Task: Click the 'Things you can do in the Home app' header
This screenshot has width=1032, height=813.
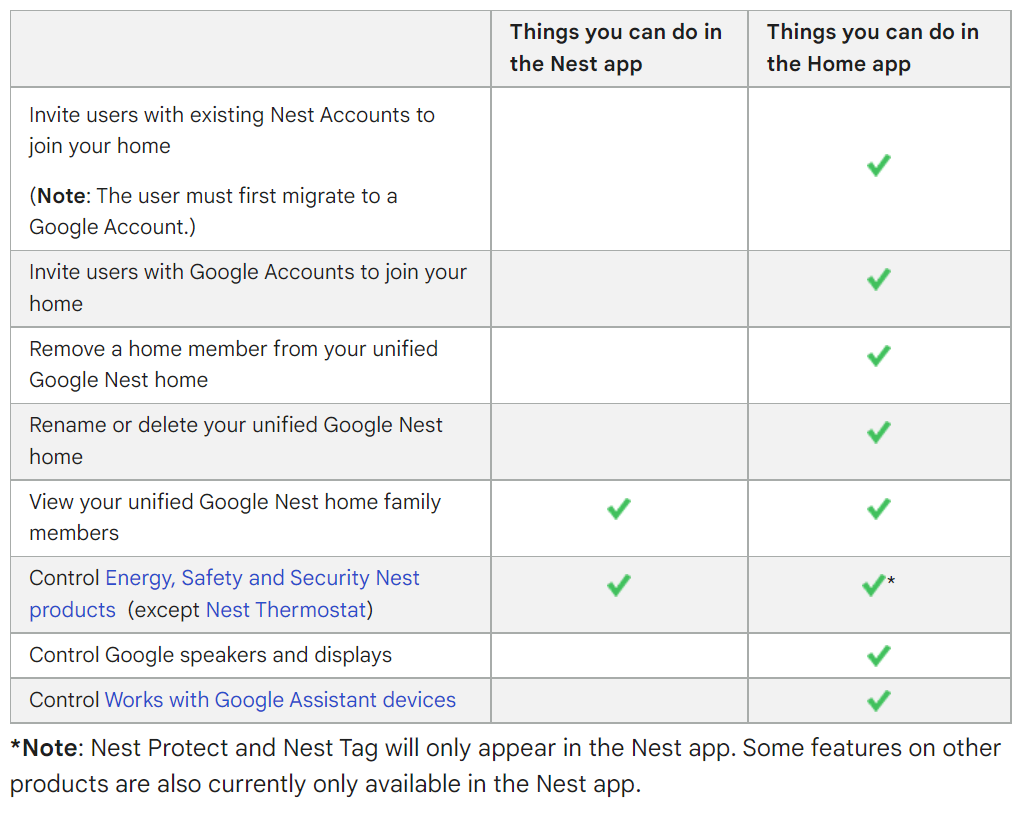Action: point(872,48)
